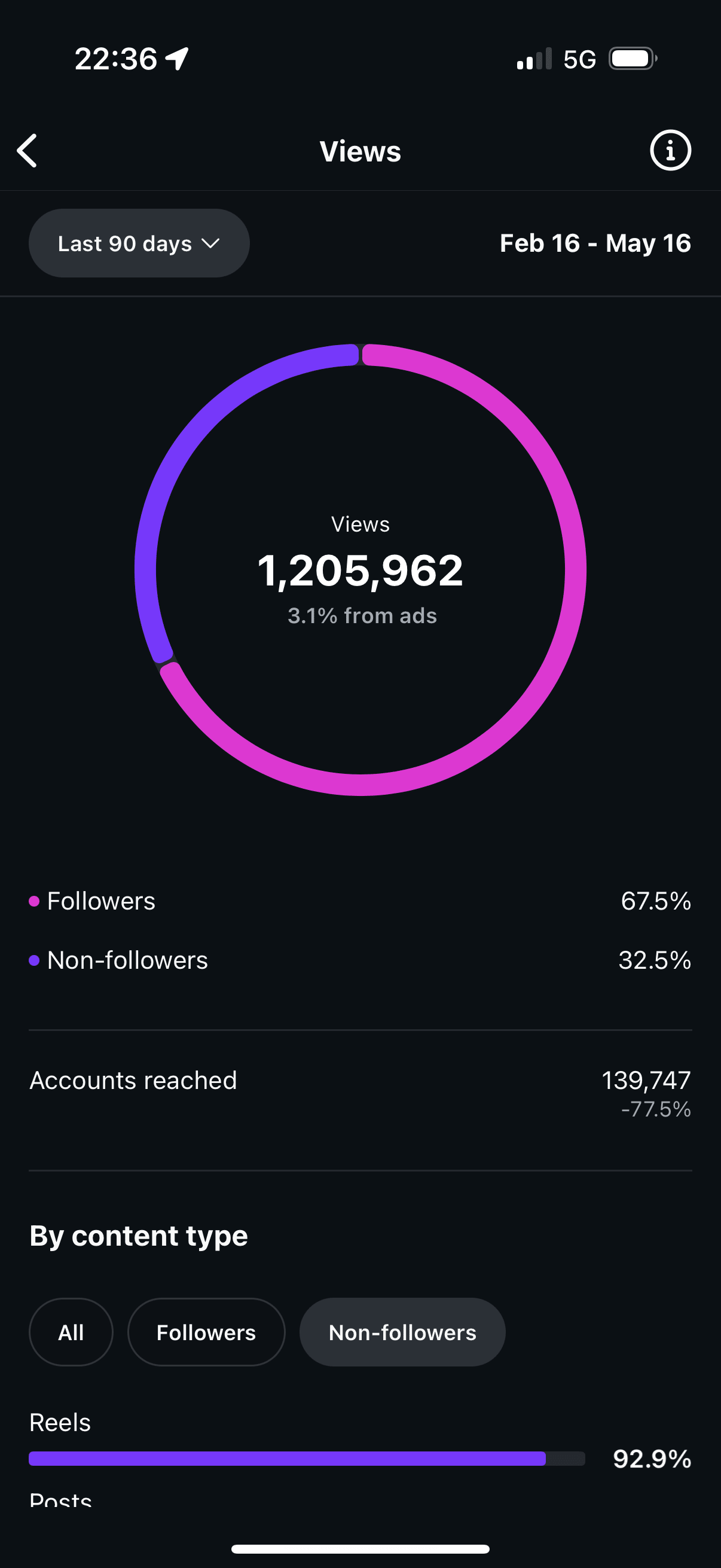Screen dimensions: 721x1568
Task: Tap the 92.9% Reels value
Action: click(652, 1459)
